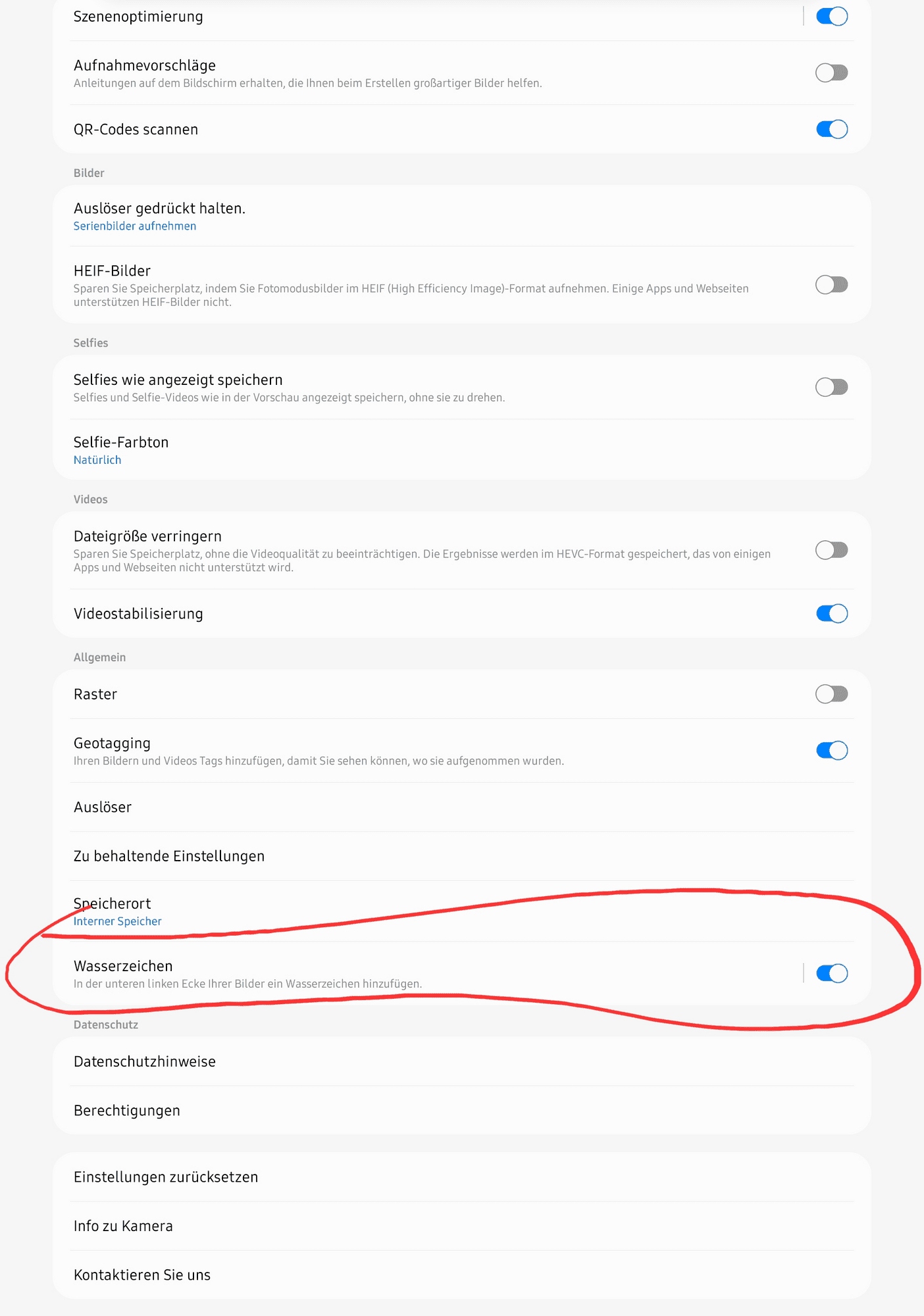This screenshot has height=1316, width=924.
Task: Disable the QR-Codes scannen switch
Action: point(831,129)
